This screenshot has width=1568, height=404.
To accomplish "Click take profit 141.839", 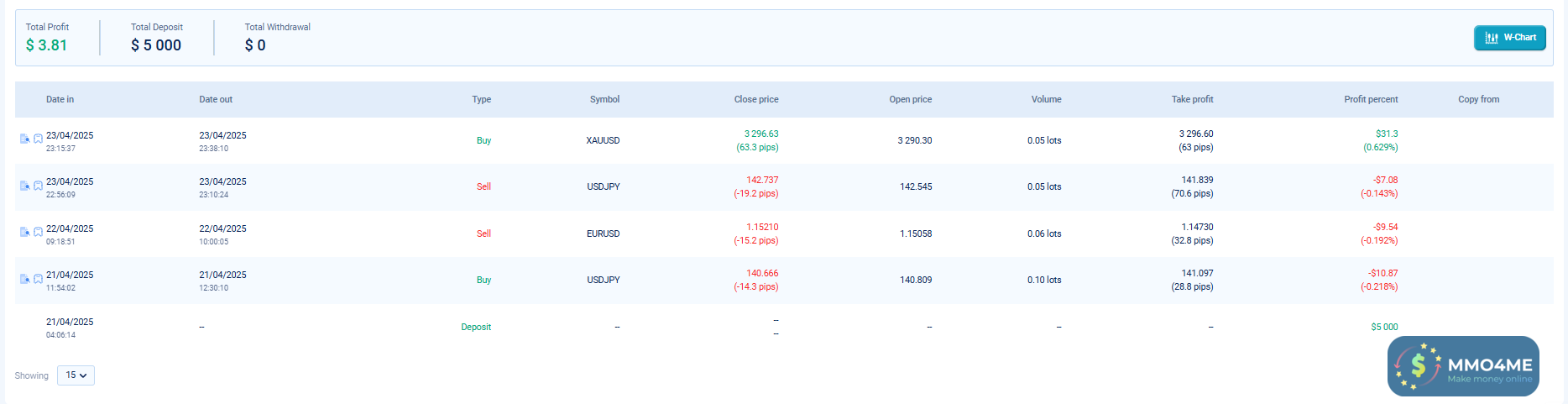I will tap(1197, 180).
